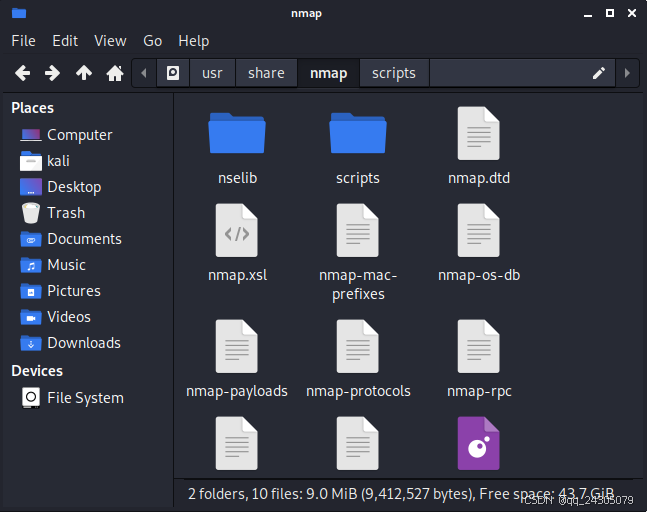
Task: Select the unlabeled file icon below nmap-payloads
Action: click(237, 444)
